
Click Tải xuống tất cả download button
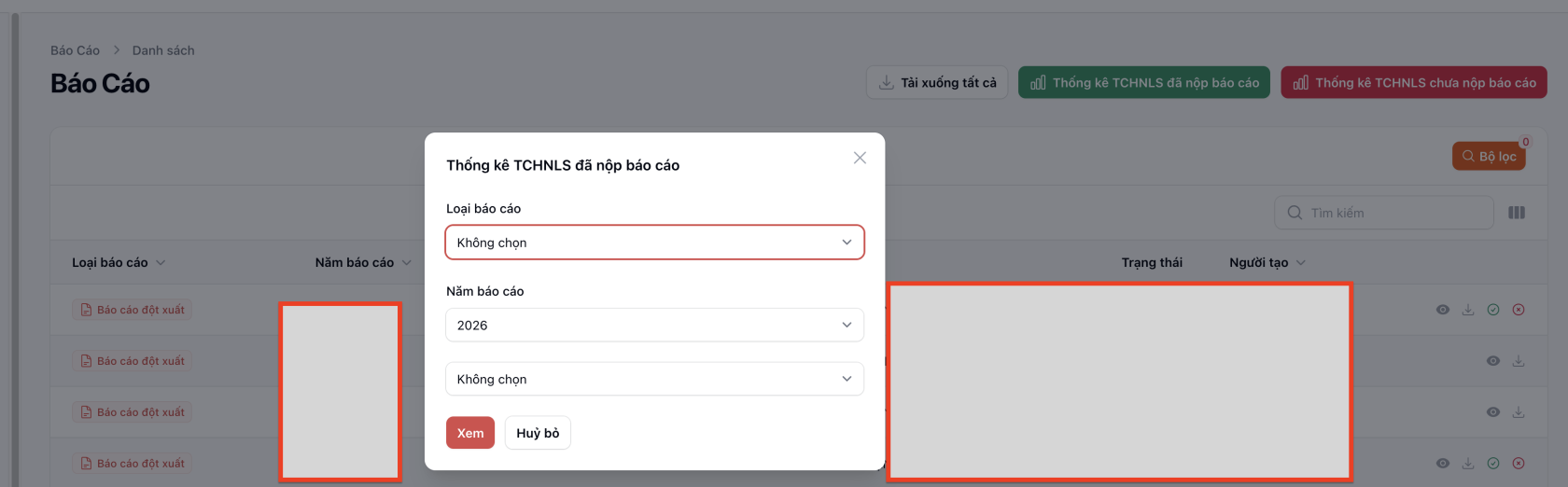(937, 83)
